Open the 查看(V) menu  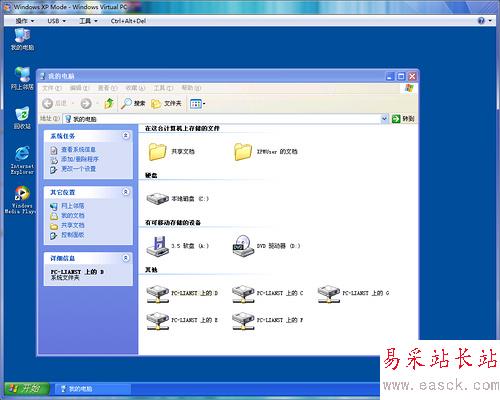107,88
